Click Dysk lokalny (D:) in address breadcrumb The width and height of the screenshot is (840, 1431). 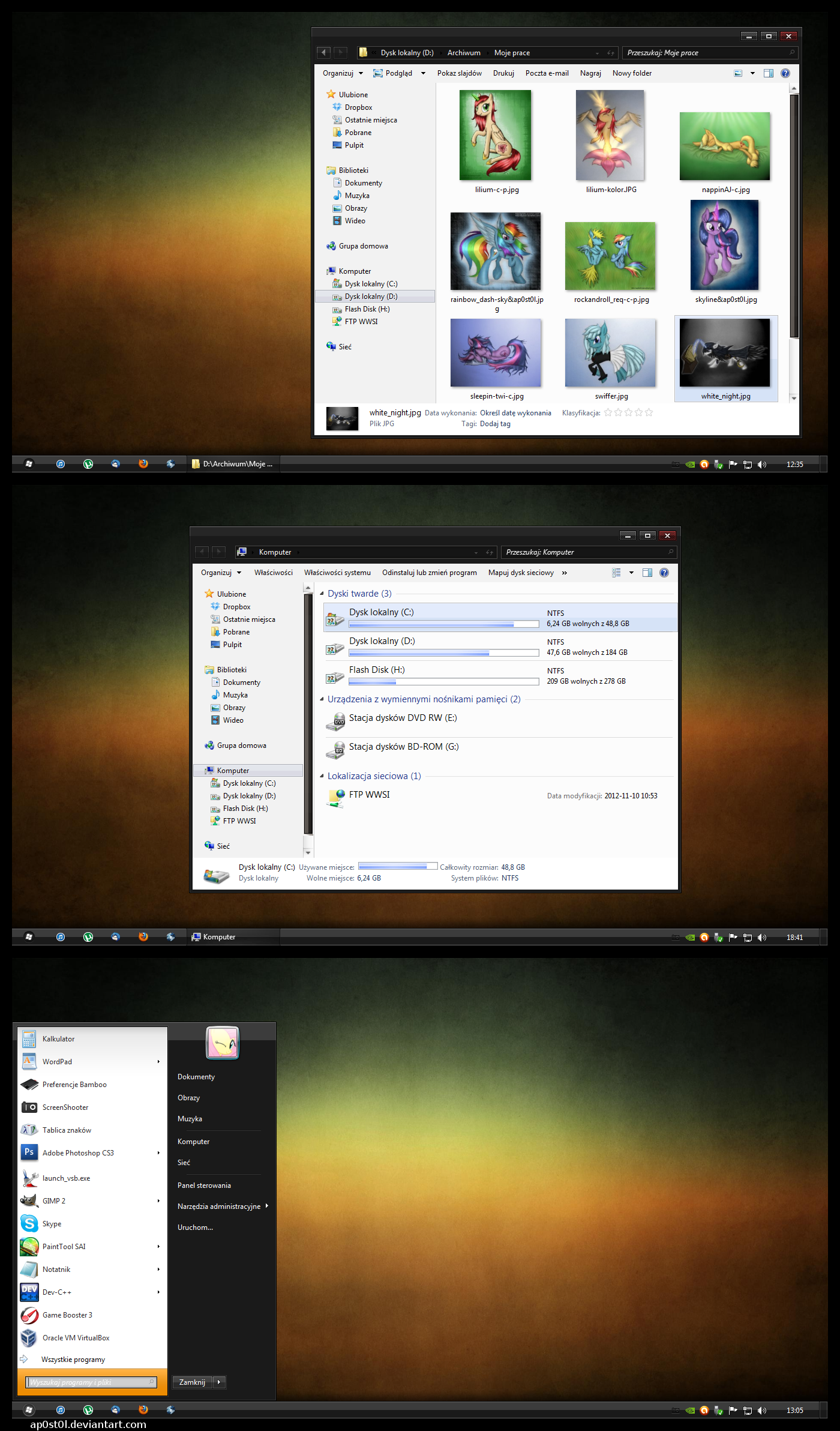(x=407, y=53)
